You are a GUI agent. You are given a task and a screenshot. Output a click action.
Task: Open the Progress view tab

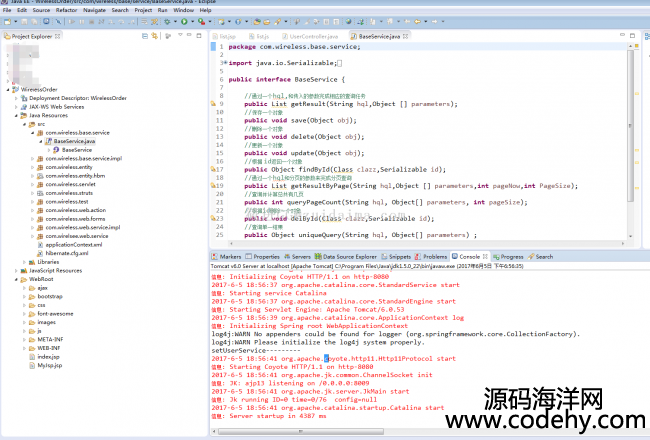click(x=508, y=257)
